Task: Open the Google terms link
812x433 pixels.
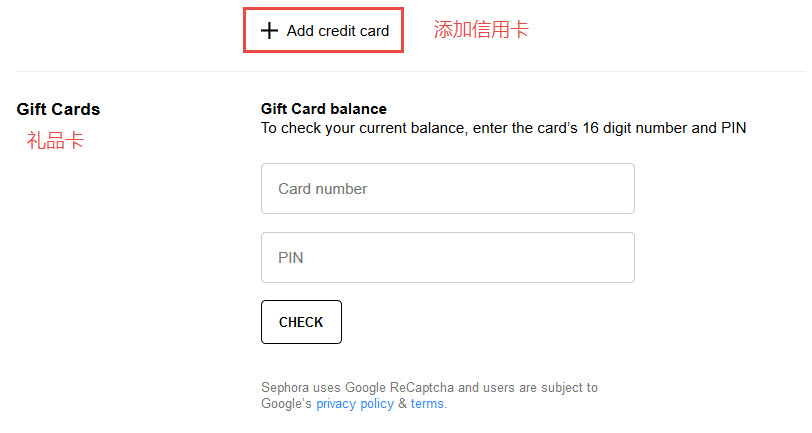Action: click(x=427, y=403)
